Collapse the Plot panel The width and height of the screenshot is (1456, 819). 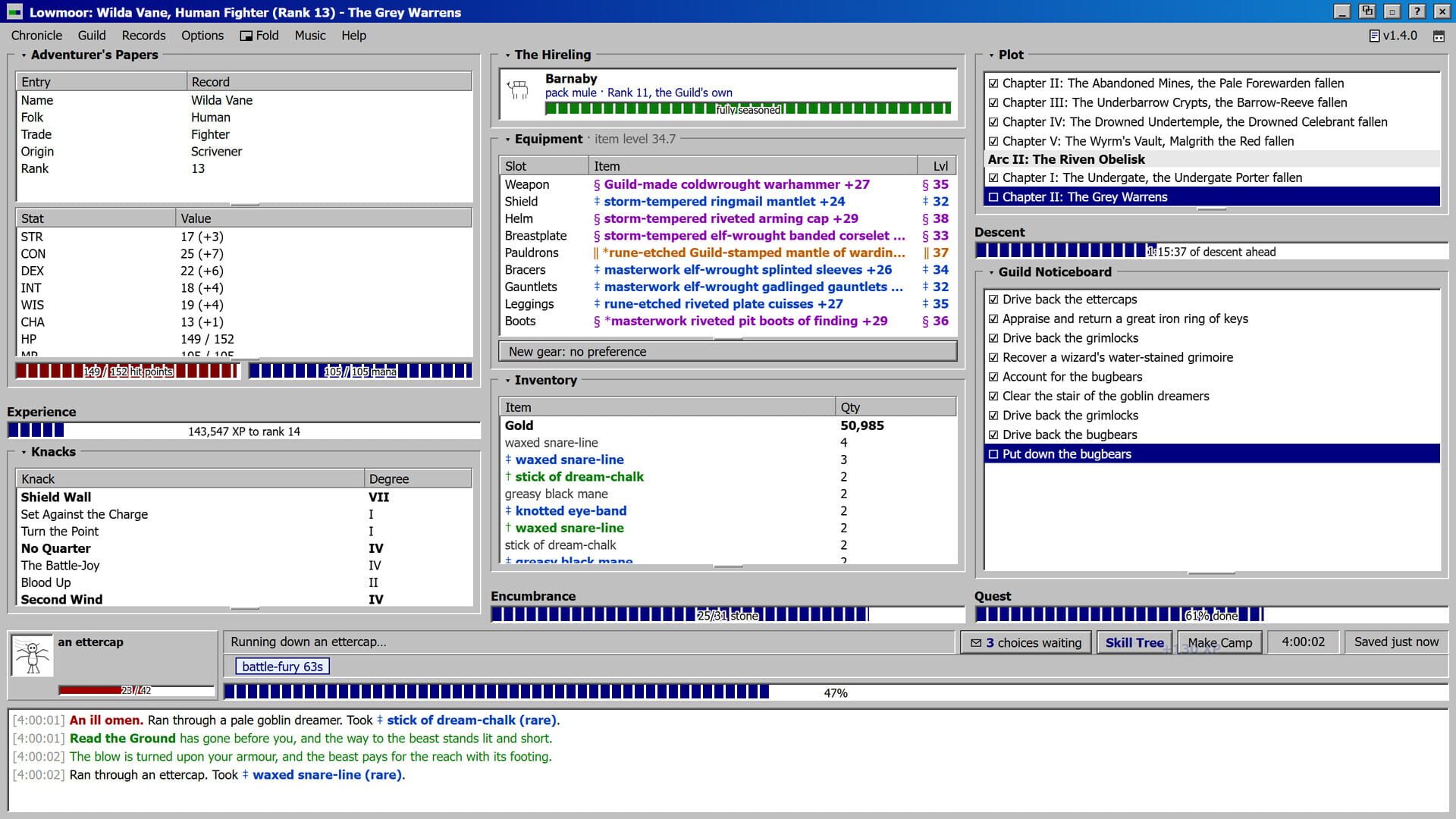click(991, 55)
